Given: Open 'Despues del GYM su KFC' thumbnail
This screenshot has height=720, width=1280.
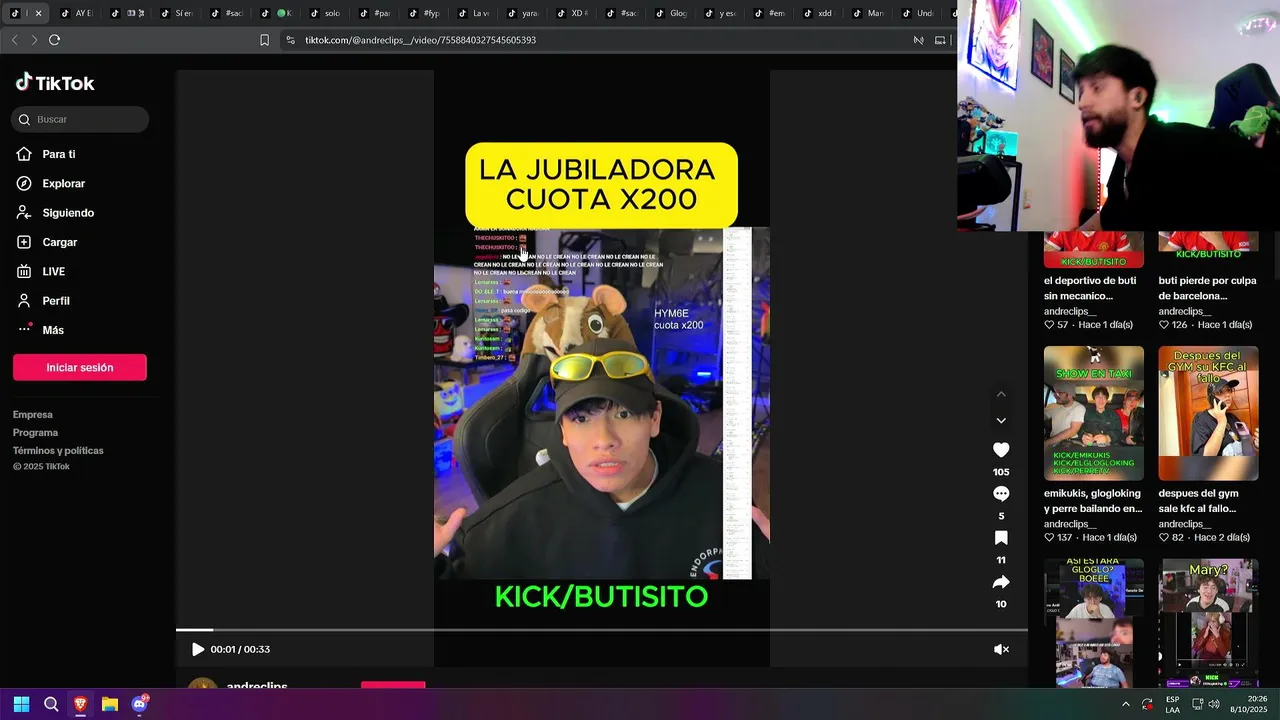Looking at the screenshot, I should [x=1208, y=413].
